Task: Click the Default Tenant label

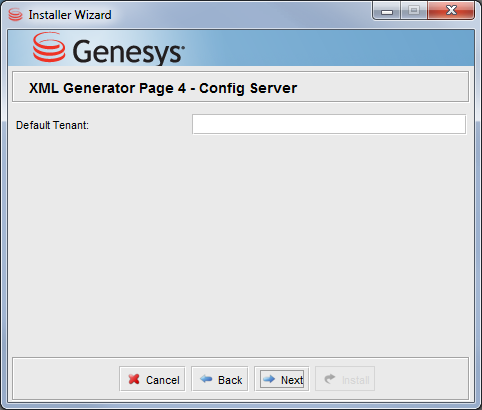Action: pos(52,125)
